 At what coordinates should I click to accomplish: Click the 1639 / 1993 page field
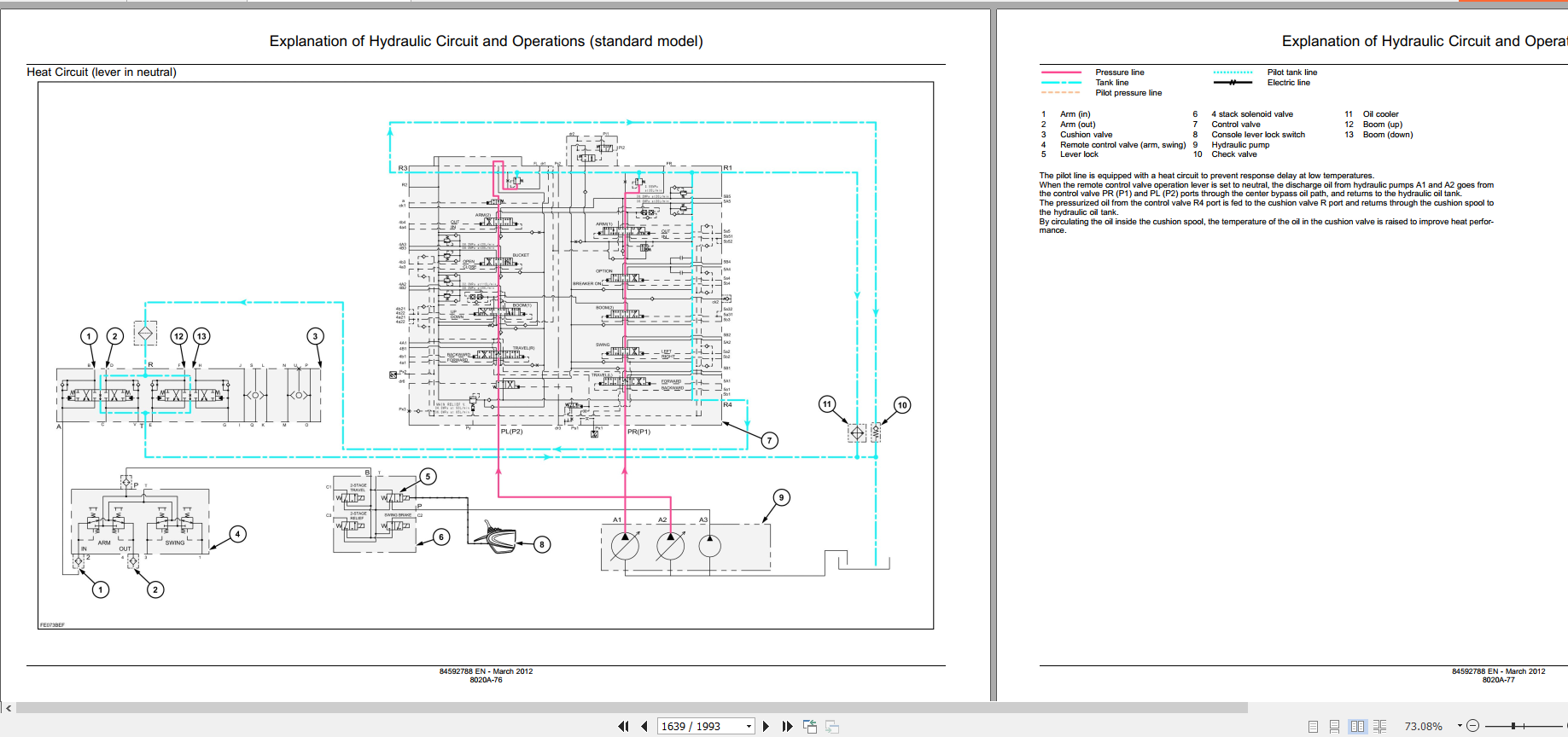coord(698,727)
